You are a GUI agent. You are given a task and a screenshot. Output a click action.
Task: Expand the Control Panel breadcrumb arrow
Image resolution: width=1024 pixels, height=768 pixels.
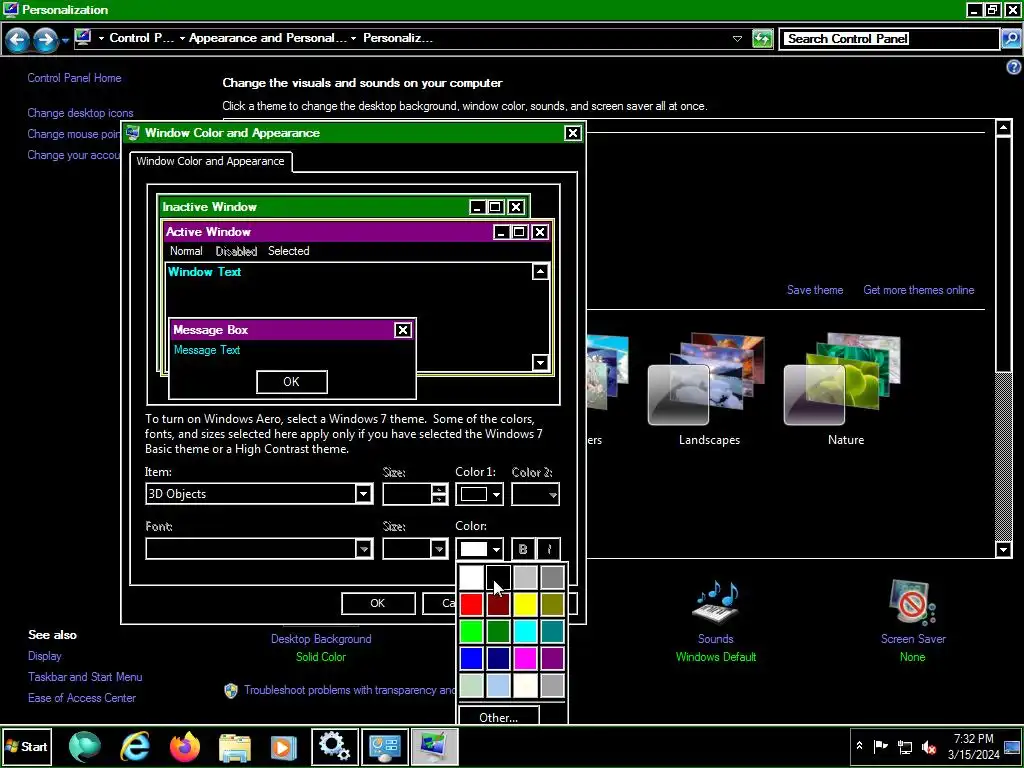[x=182, y=39]
